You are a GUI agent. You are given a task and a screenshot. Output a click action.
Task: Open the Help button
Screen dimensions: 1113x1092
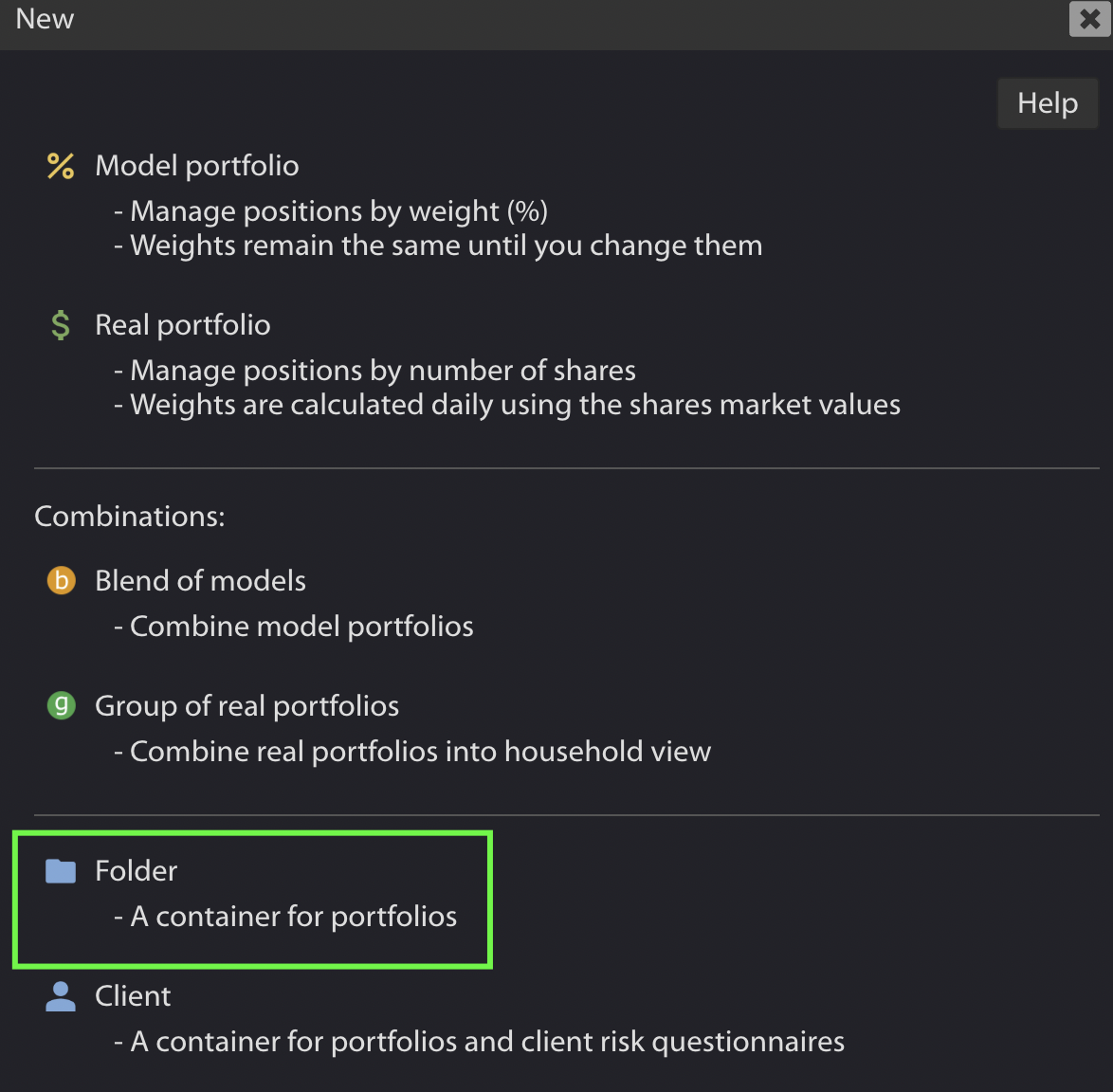[x=1048, y=103]
